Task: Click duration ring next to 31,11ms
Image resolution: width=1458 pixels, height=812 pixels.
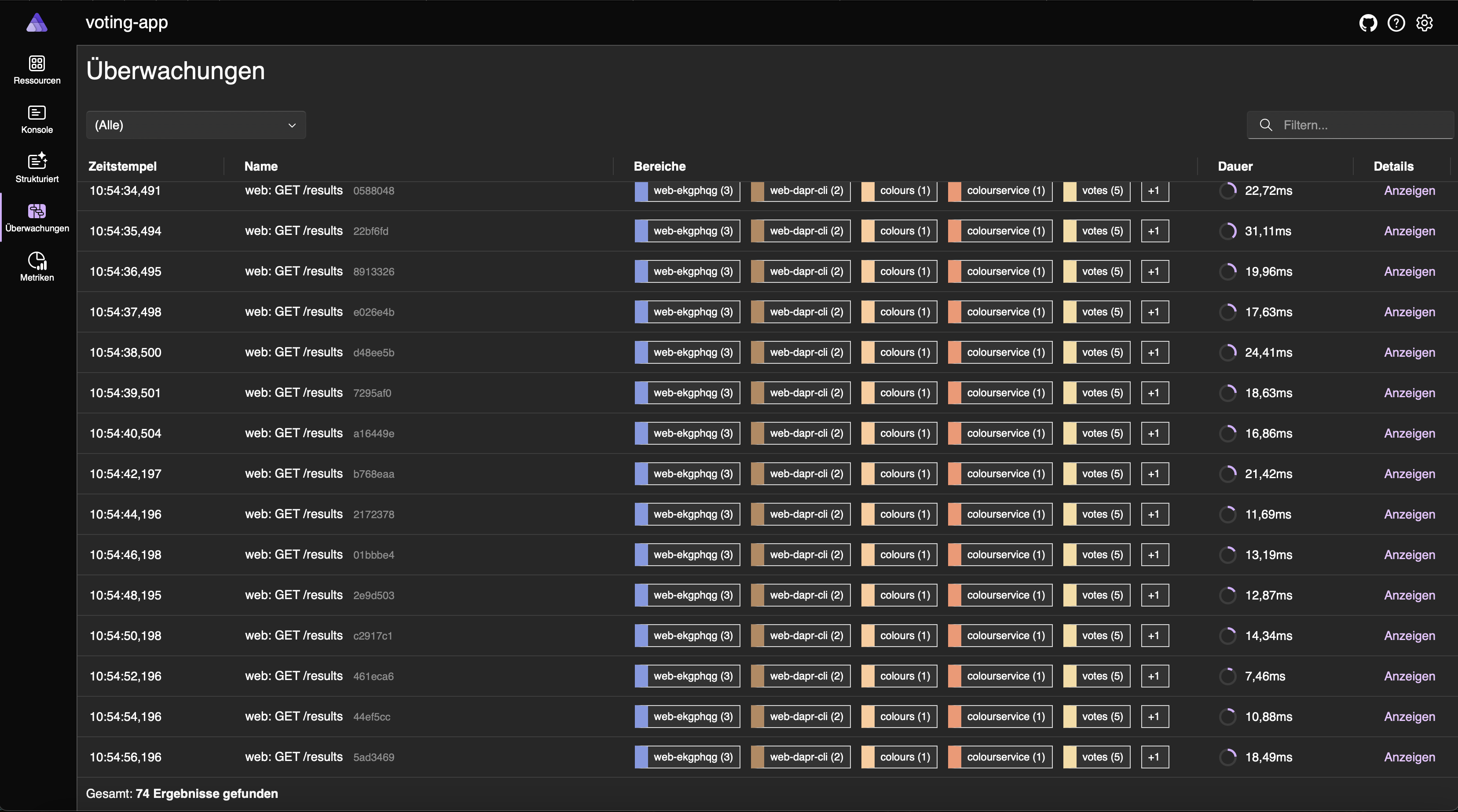Action: tap(1227, 231)
